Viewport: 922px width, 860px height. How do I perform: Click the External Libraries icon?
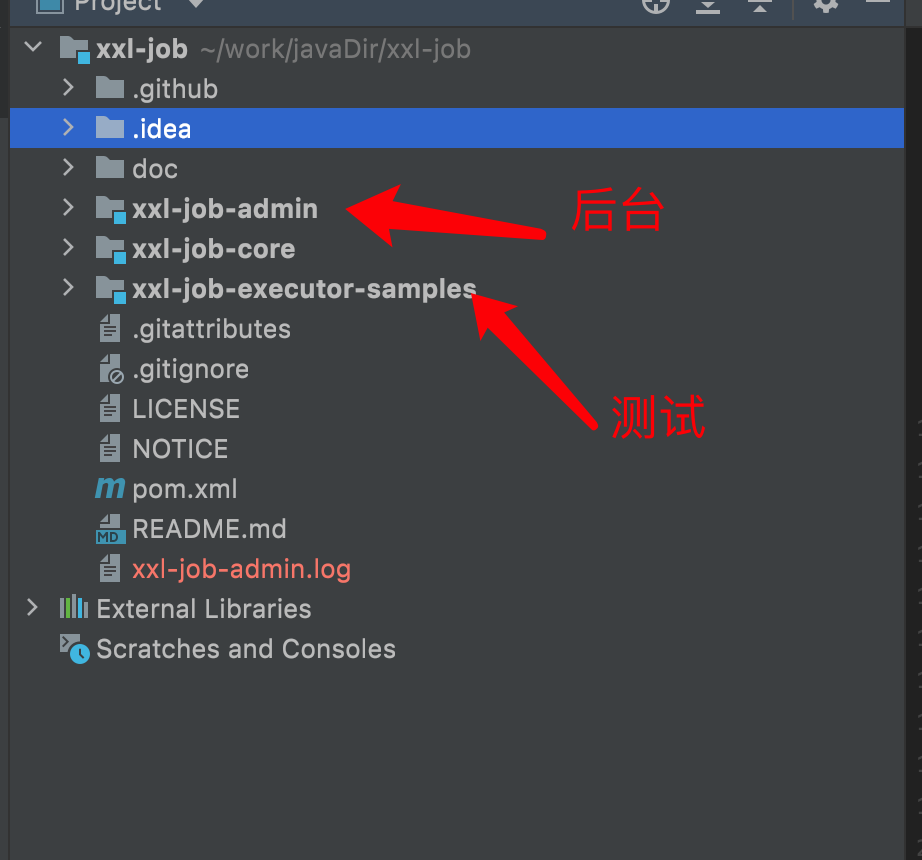tap(73, 608)
